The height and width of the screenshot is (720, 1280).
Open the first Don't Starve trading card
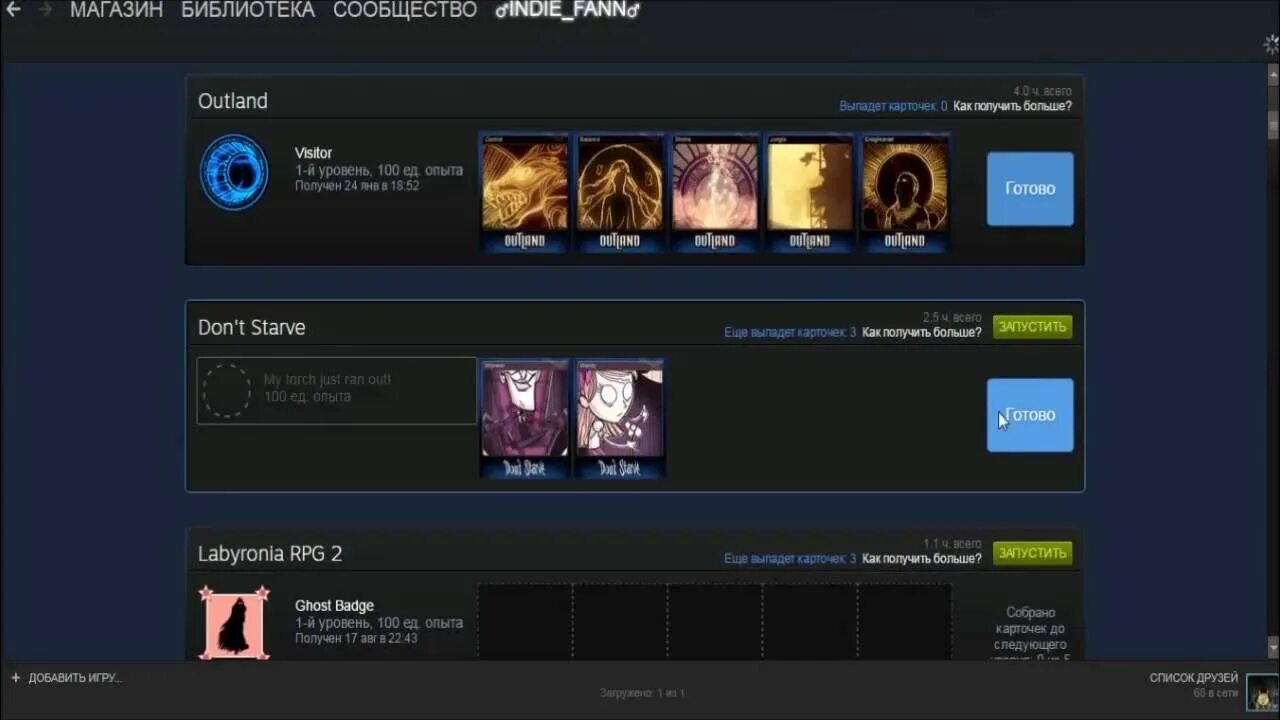tap(525, 419)
